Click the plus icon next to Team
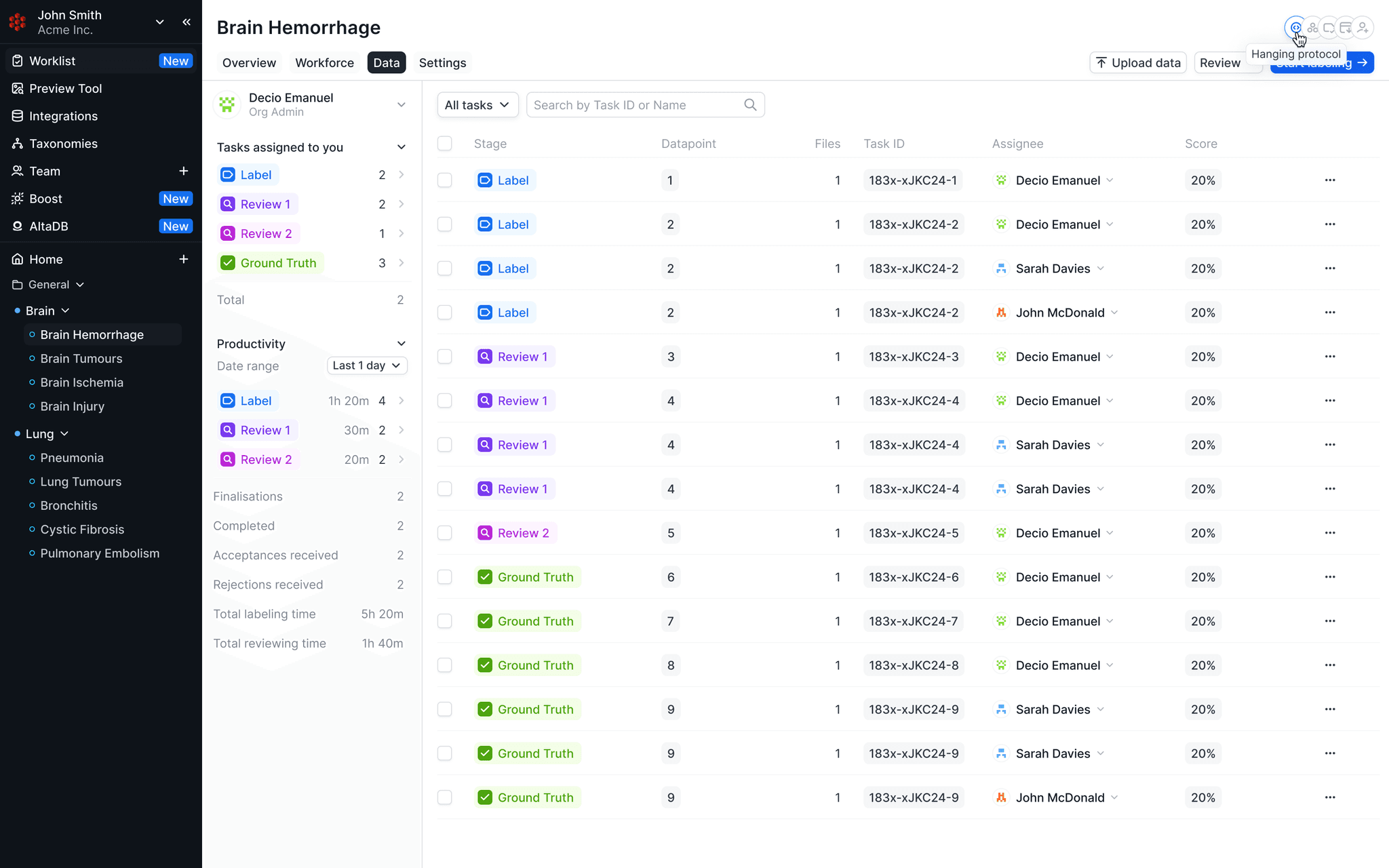Image resolution: width=1389 pixels, height=868 pixels. tap(183, 171)
